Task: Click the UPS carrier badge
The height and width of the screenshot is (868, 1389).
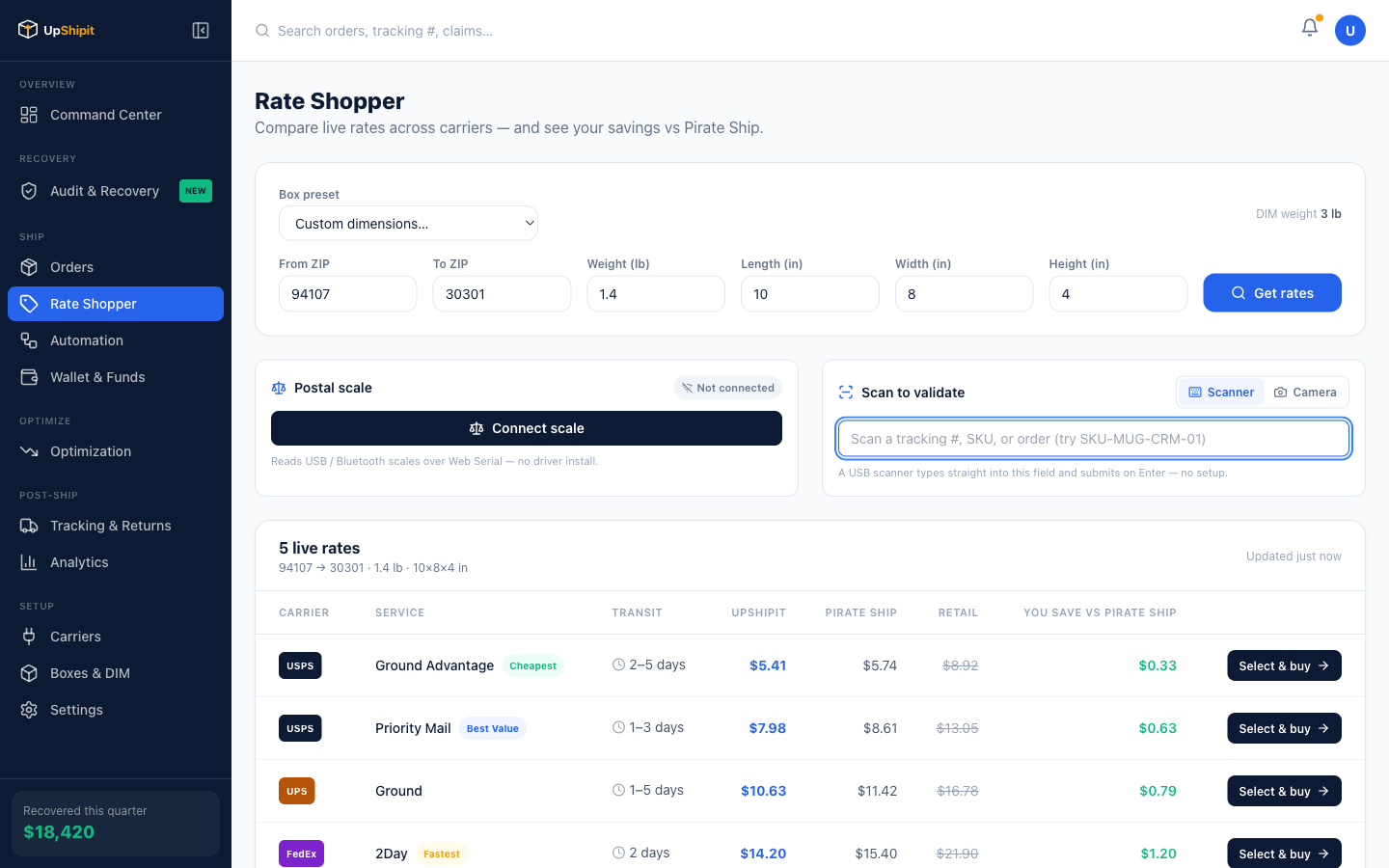Action: [297, 791]
